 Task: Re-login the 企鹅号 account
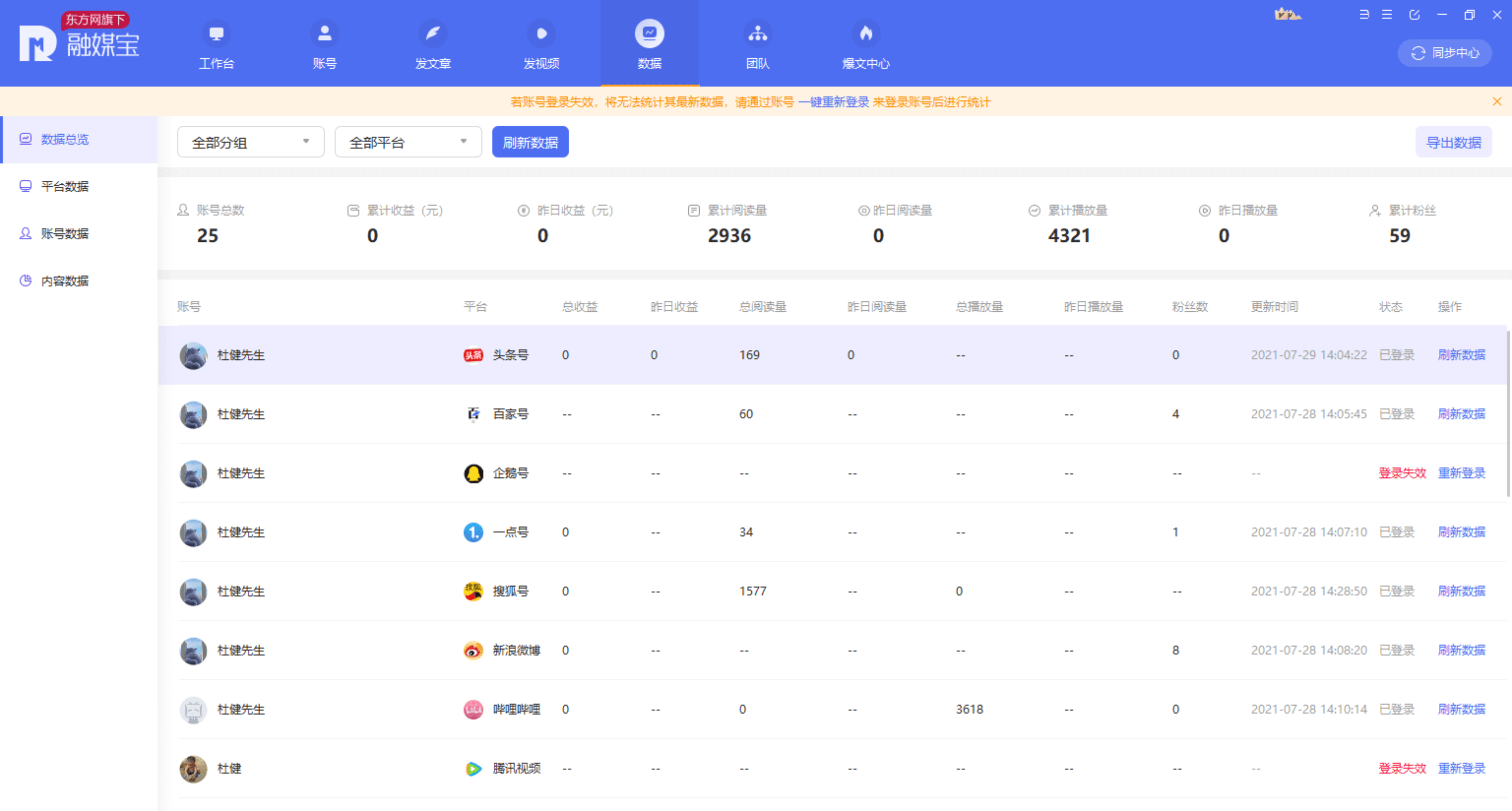pos(1461,473)
